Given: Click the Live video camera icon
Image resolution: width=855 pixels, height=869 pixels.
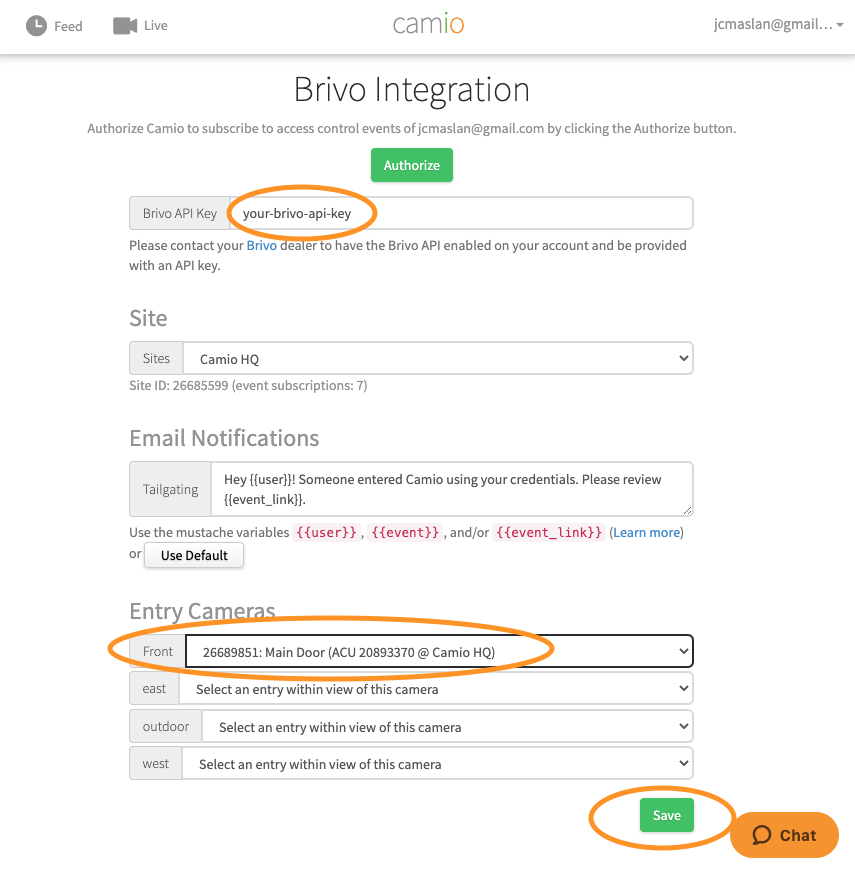Looking at the screenshot, I should tap(125, 25).
